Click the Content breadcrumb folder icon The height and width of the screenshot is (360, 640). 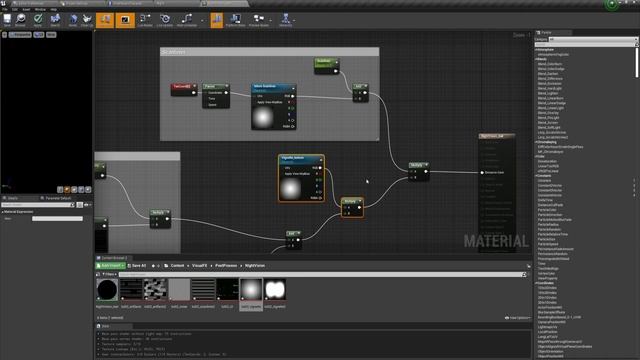click(x=166, y=266)
